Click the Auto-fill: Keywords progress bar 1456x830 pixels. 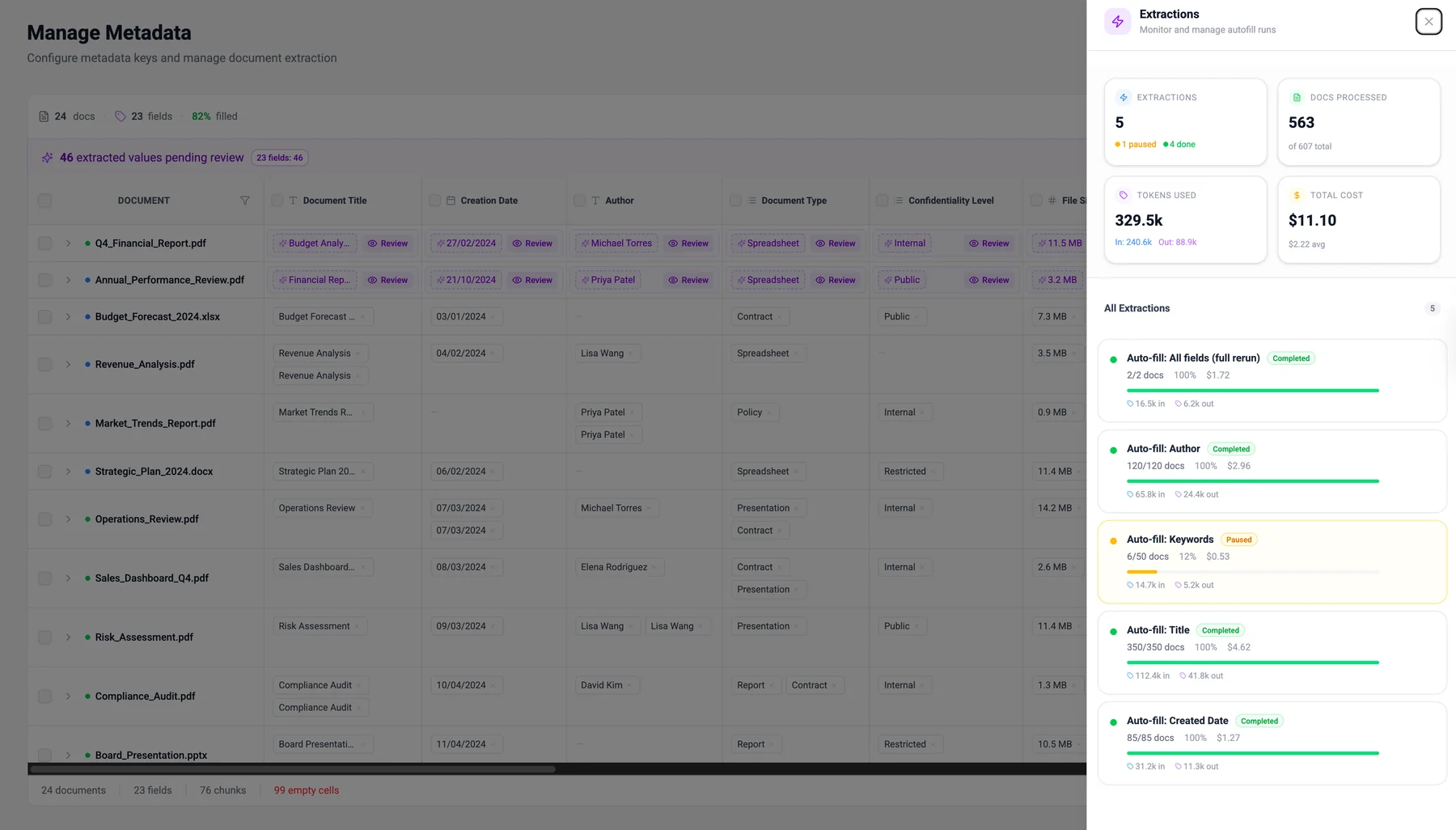click(1252, 572)
